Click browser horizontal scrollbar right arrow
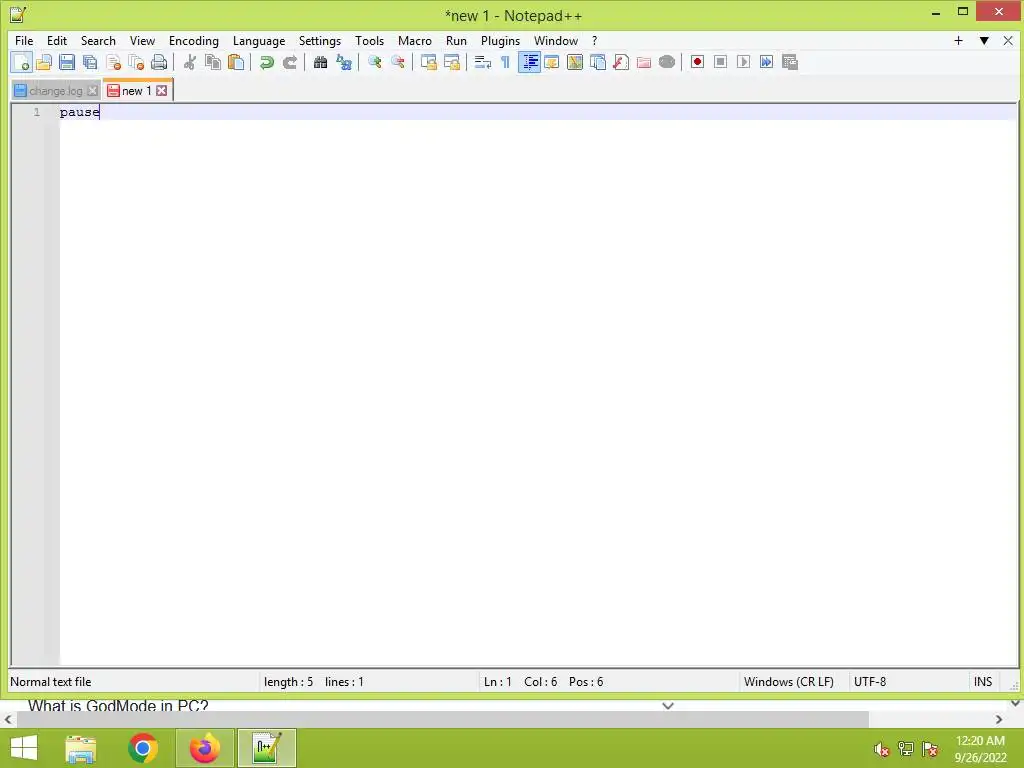The height and width of the screenshot is (768, 1024). click(999, 720)
